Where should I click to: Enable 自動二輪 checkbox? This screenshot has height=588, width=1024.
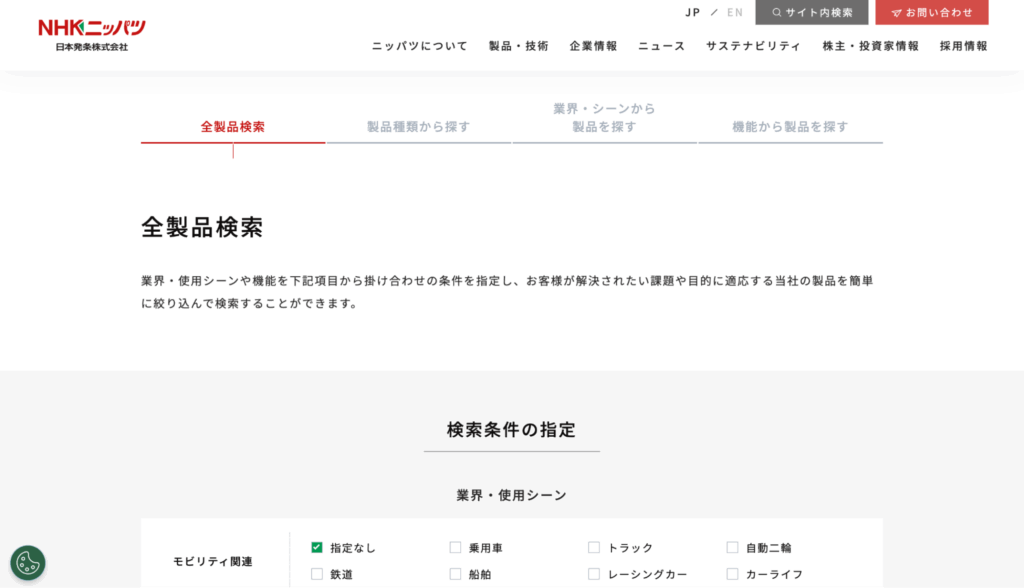(732, 548)
